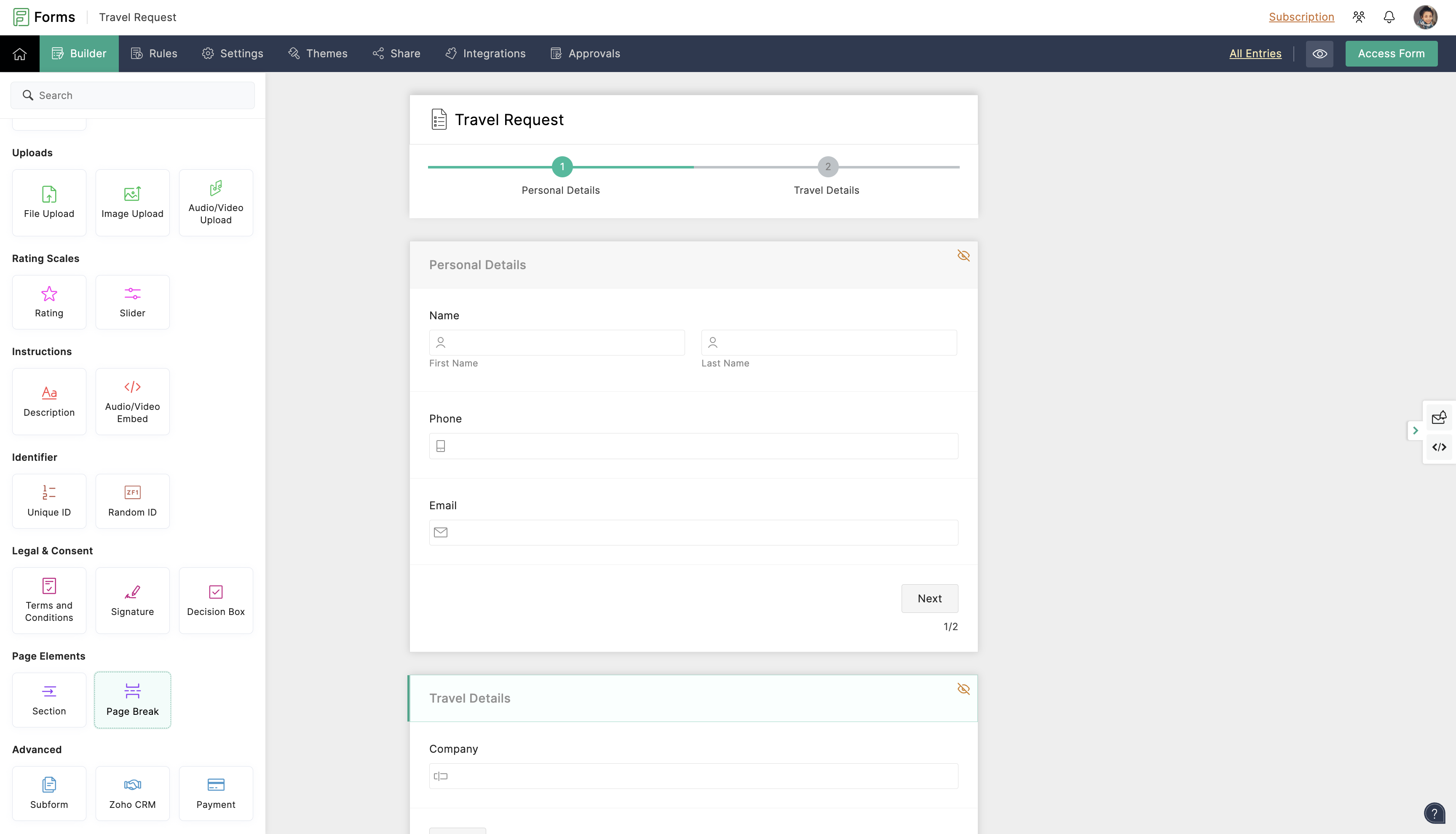This screenshot has height=834, width=1456.
Task: Open the Approvals section
Action: click(585, 53)
